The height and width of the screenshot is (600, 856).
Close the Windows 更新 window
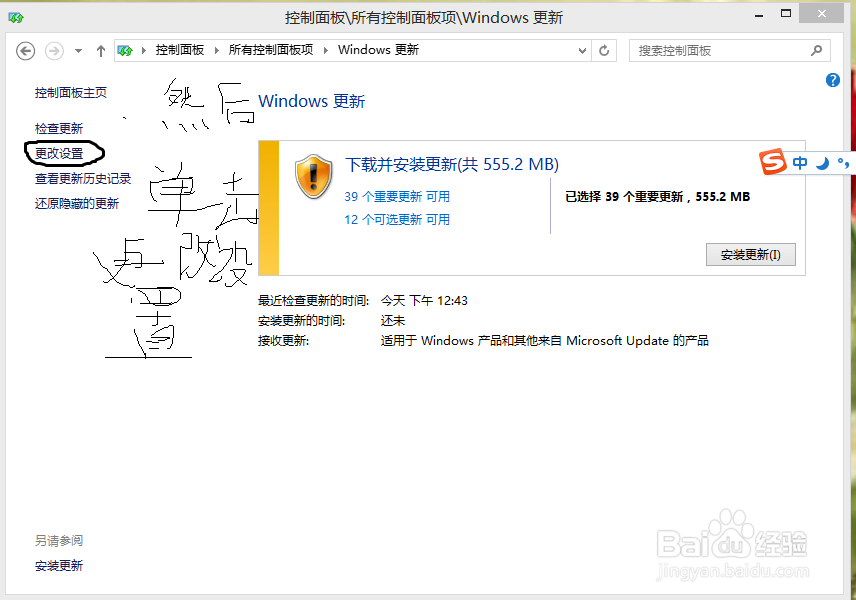pos(822,14)
